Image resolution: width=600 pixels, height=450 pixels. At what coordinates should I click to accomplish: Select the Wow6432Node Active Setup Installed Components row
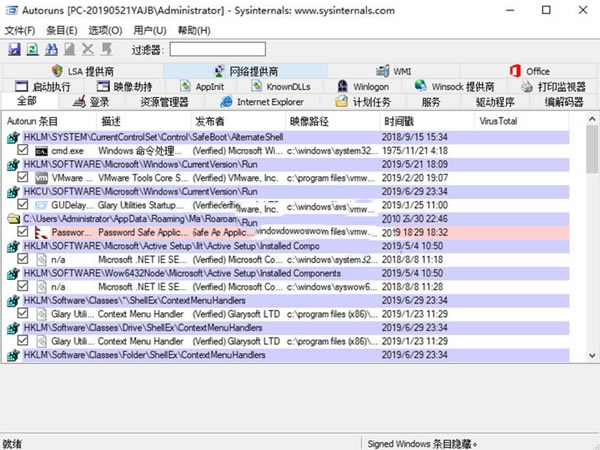[288, 274]
